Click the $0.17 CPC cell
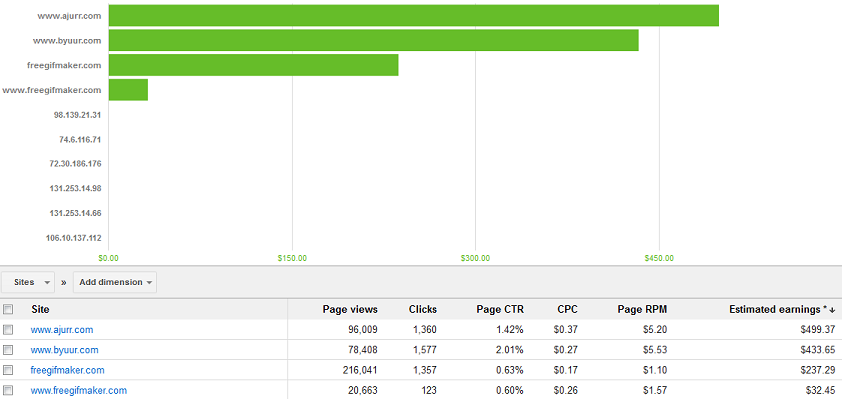This screenshot has width=842, height=399. pos(566,371)
